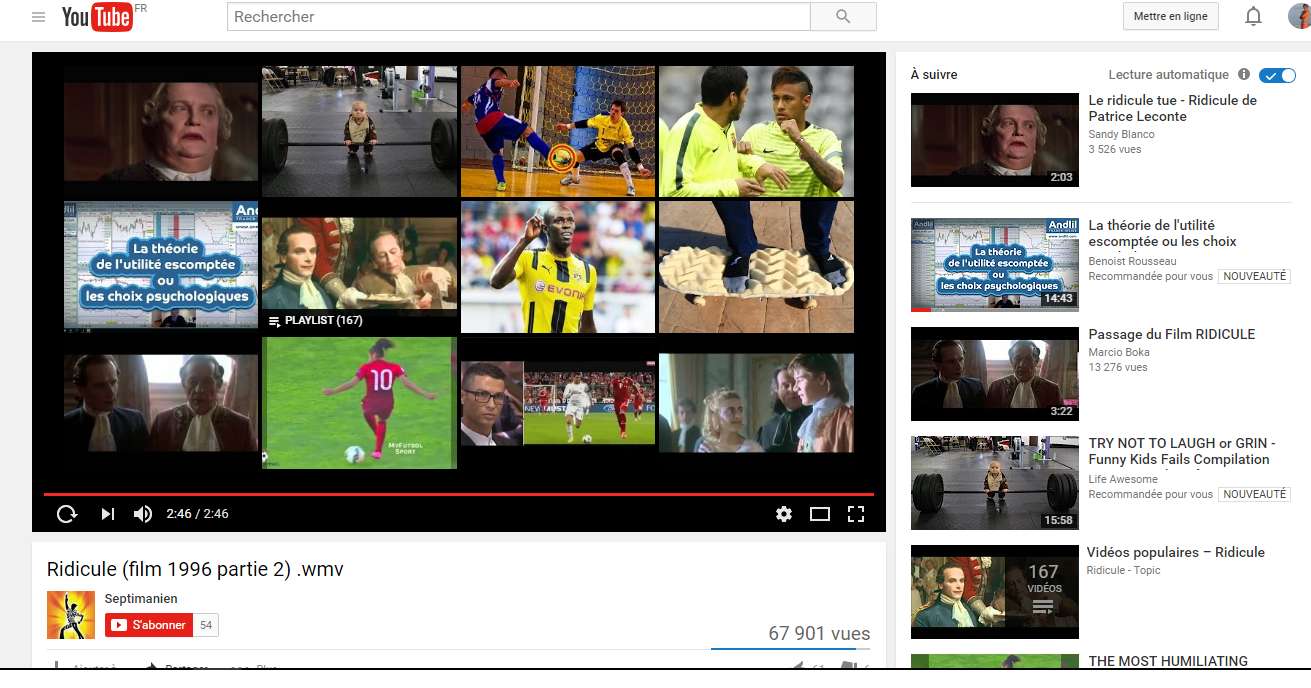Open Septimanien channel name link
This screenshot has width=1311, height=688.
click(141, 599)
